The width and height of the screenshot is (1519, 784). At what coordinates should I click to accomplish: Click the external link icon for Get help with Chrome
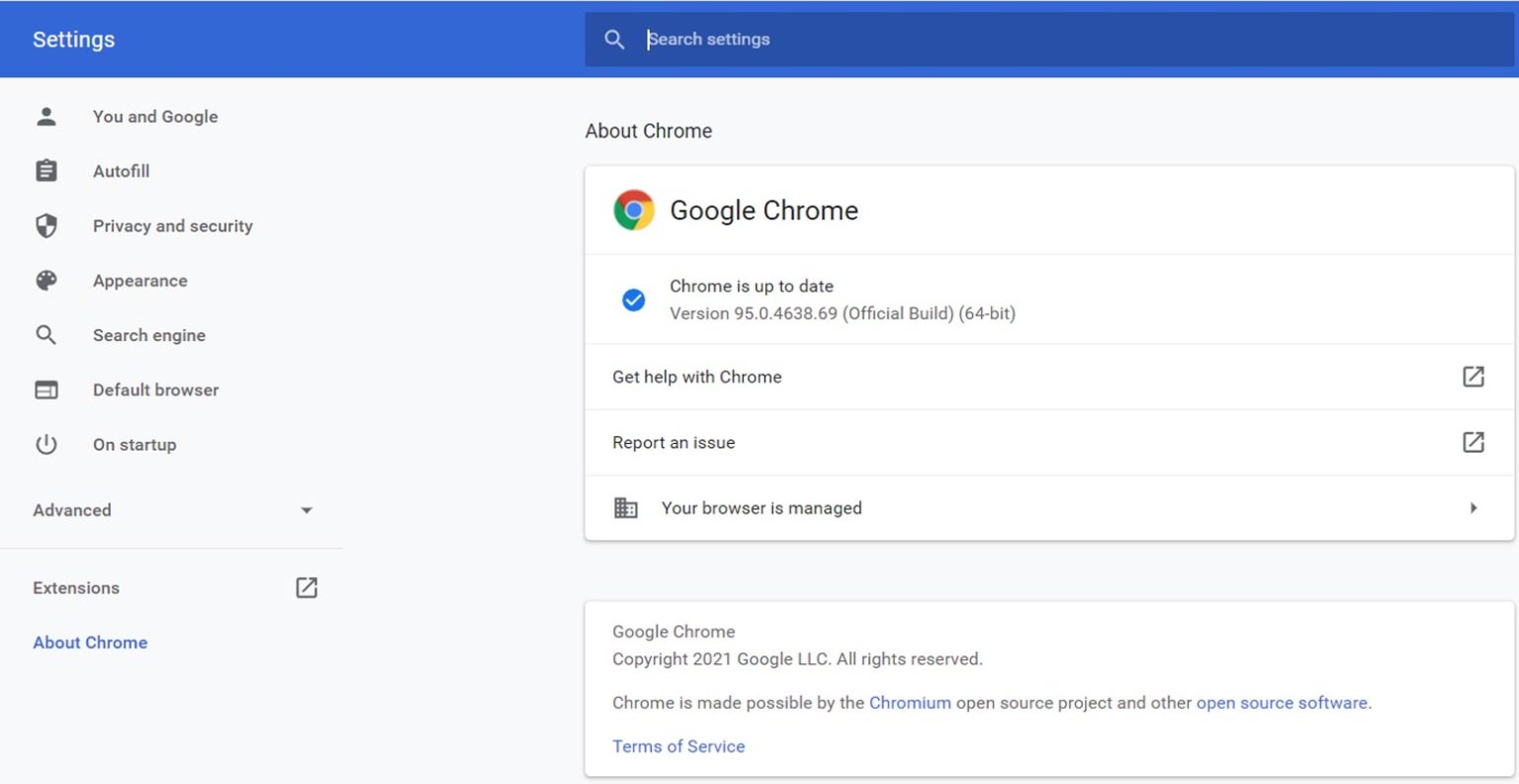pos(1474,377)
